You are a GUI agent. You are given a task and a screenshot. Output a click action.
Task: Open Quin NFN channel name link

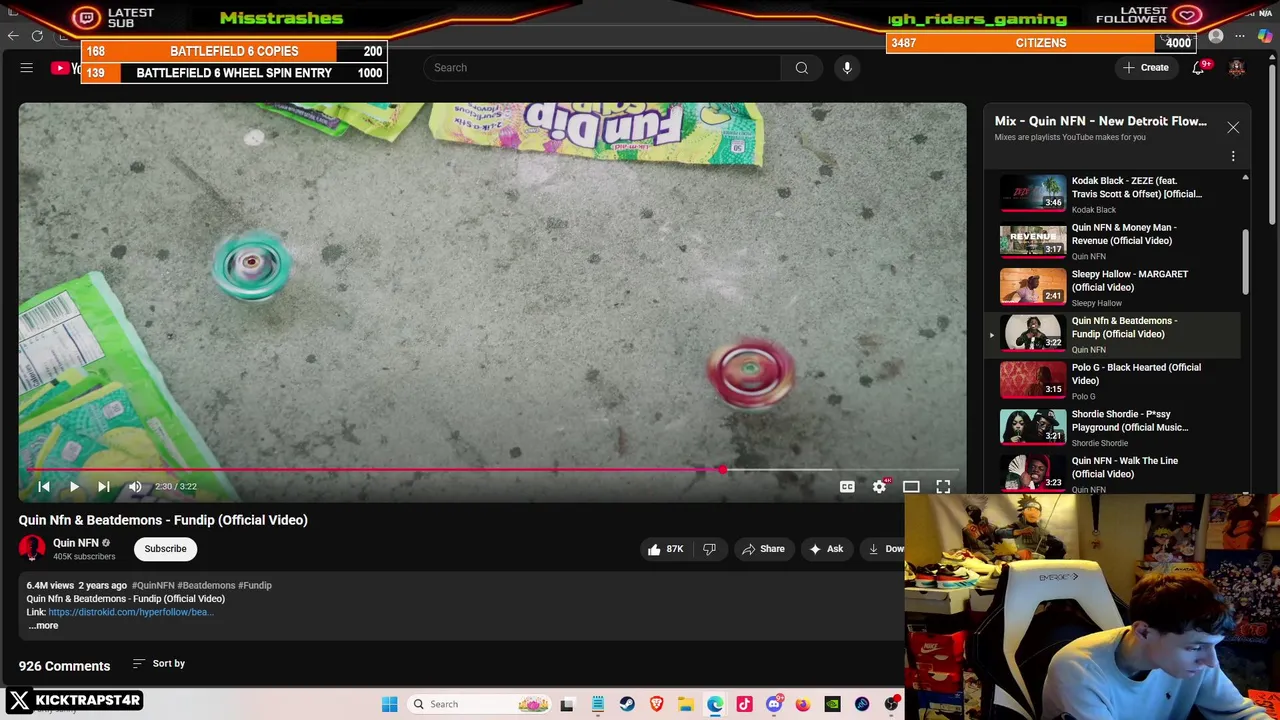pos(75,543)
